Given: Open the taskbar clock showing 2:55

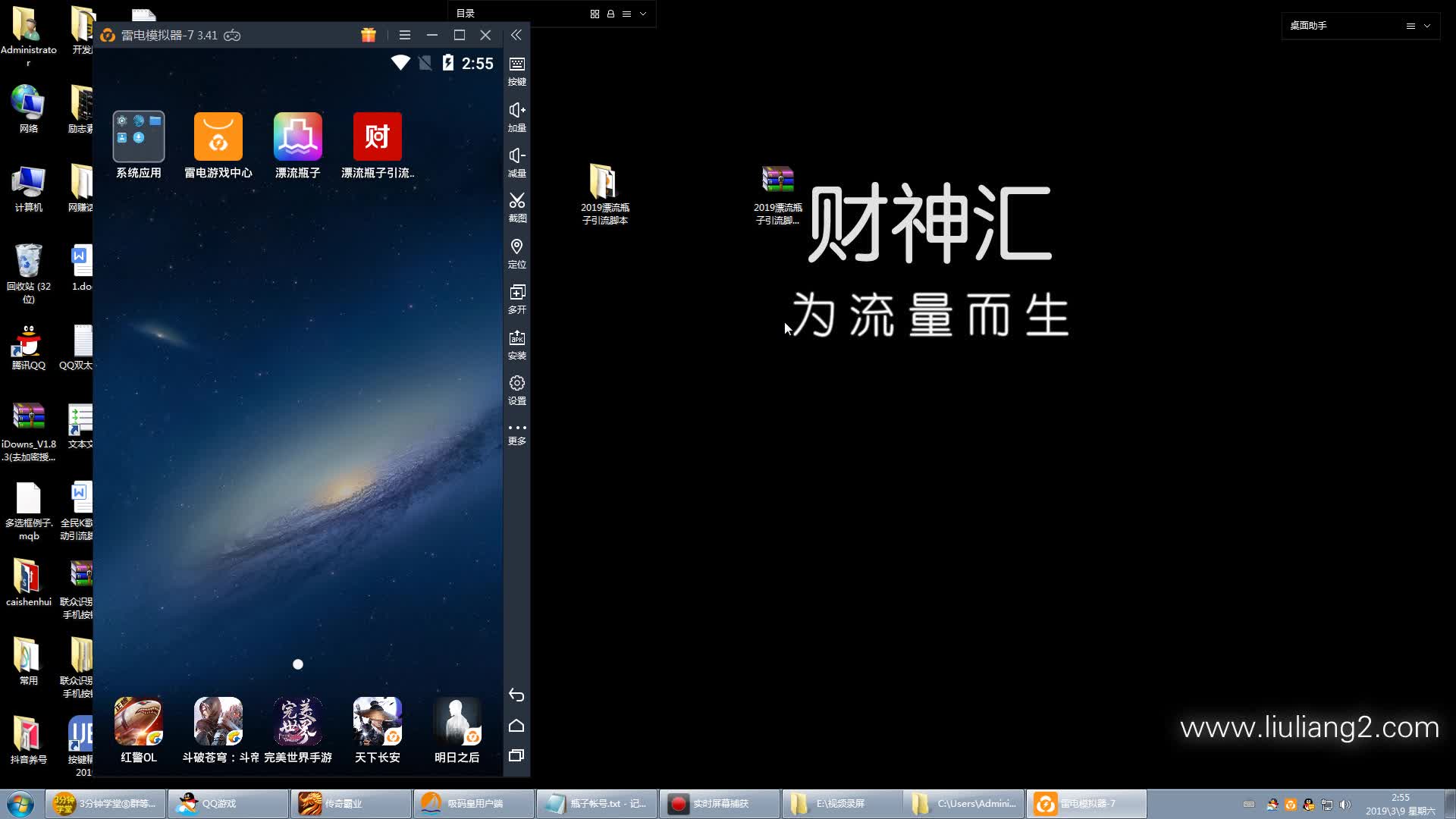Looking at the screenshot, I should pyautogui.click(x=1400, y=804).
